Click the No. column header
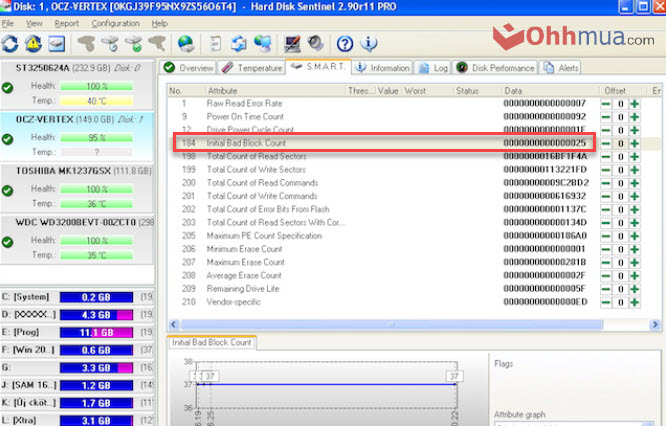The height and width of the screenshot is (426, 666). point(186,91)
